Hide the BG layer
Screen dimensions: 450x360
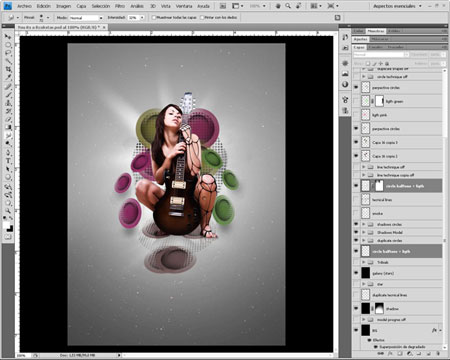pos(356,330)
